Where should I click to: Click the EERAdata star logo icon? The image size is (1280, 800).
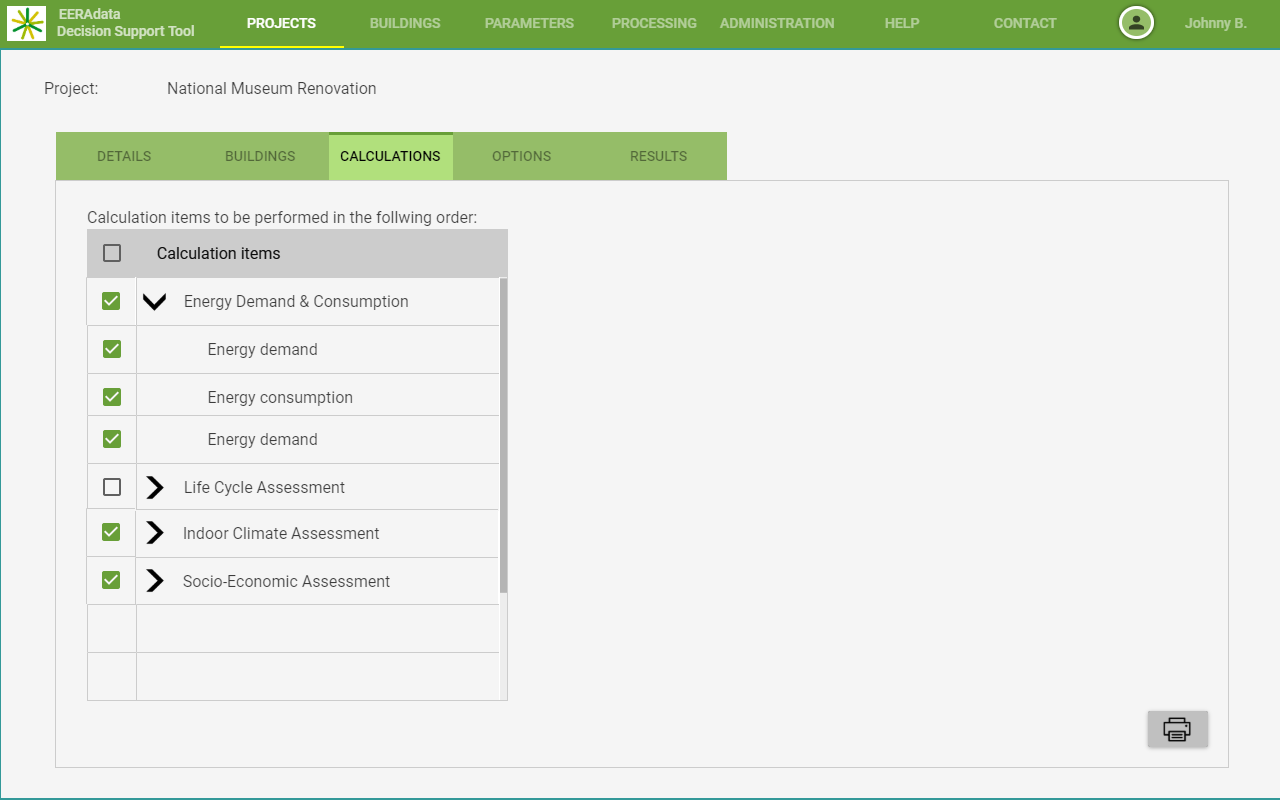pos(26,23)
